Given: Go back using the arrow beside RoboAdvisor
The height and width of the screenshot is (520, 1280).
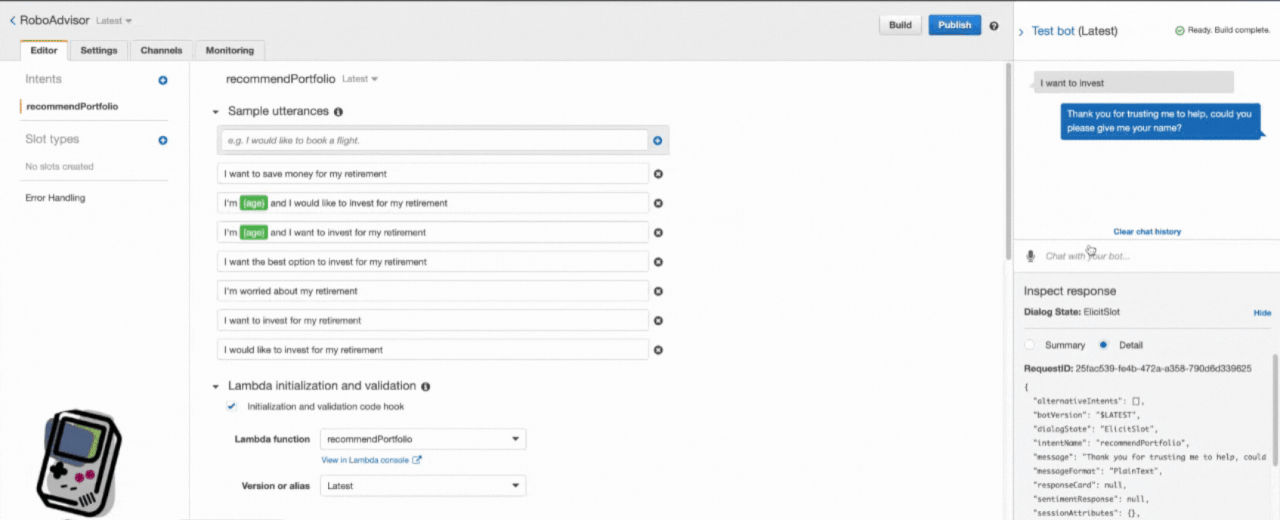Looking at the screenshot, I should pyautogui.click(x=12, y=20).
